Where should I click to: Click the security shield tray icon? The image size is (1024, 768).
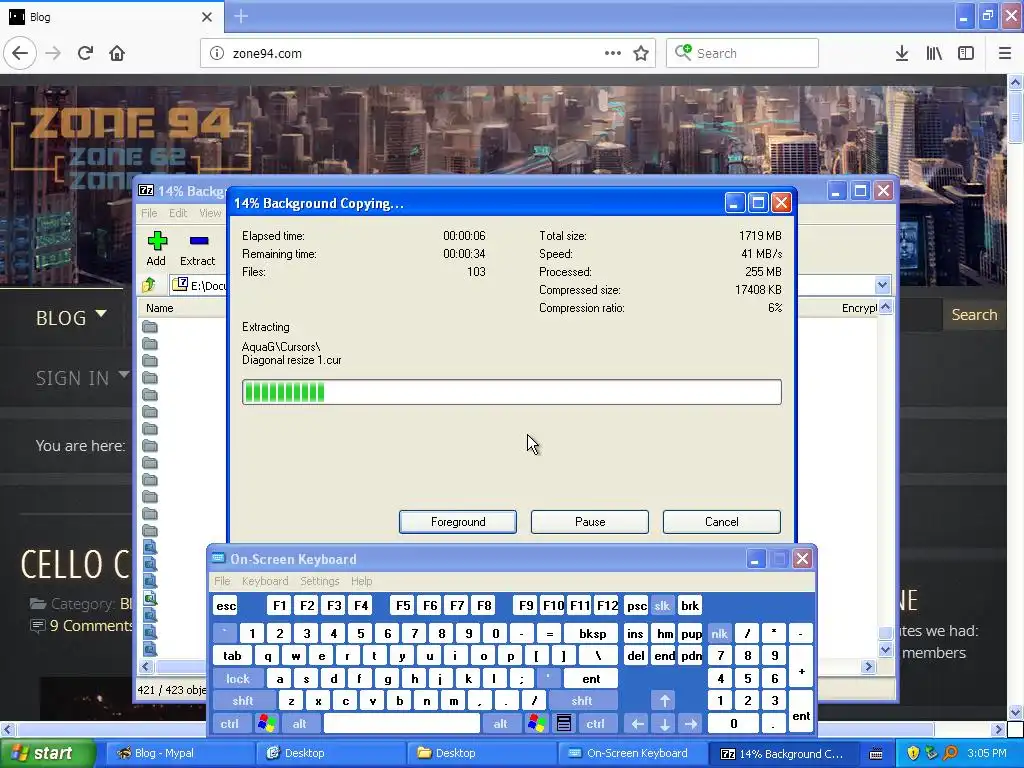pos(912,753)
